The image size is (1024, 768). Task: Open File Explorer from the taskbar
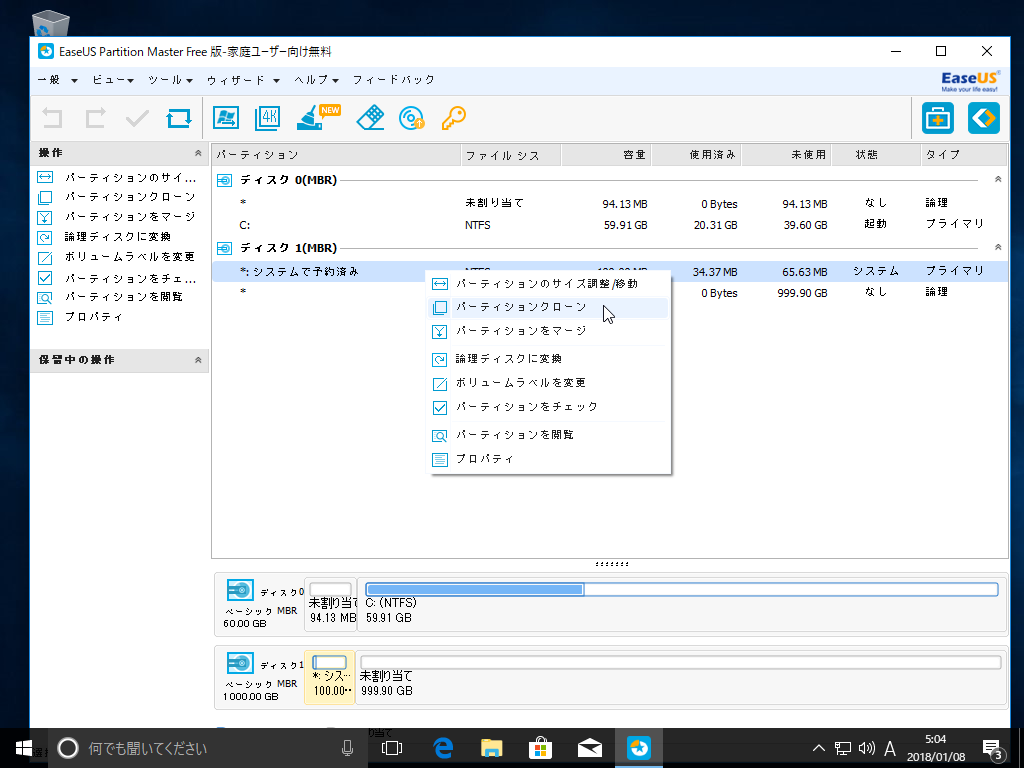click(492, 748)
